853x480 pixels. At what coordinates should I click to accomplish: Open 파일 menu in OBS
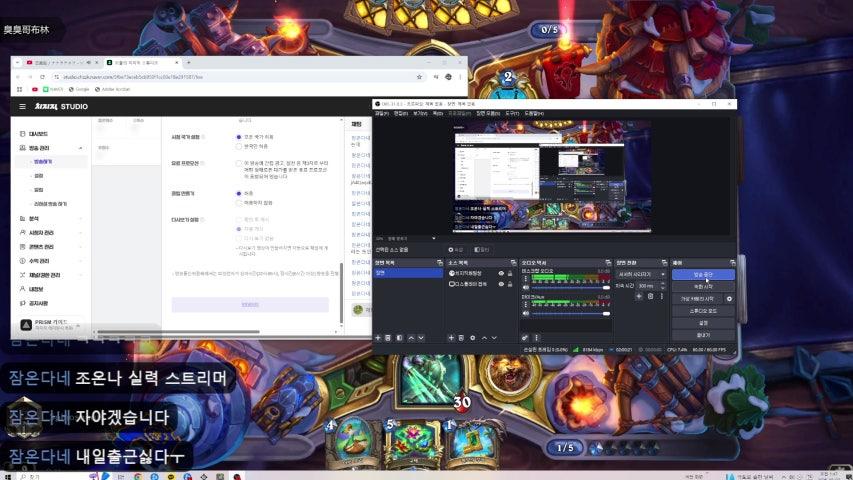pos(382,113)
